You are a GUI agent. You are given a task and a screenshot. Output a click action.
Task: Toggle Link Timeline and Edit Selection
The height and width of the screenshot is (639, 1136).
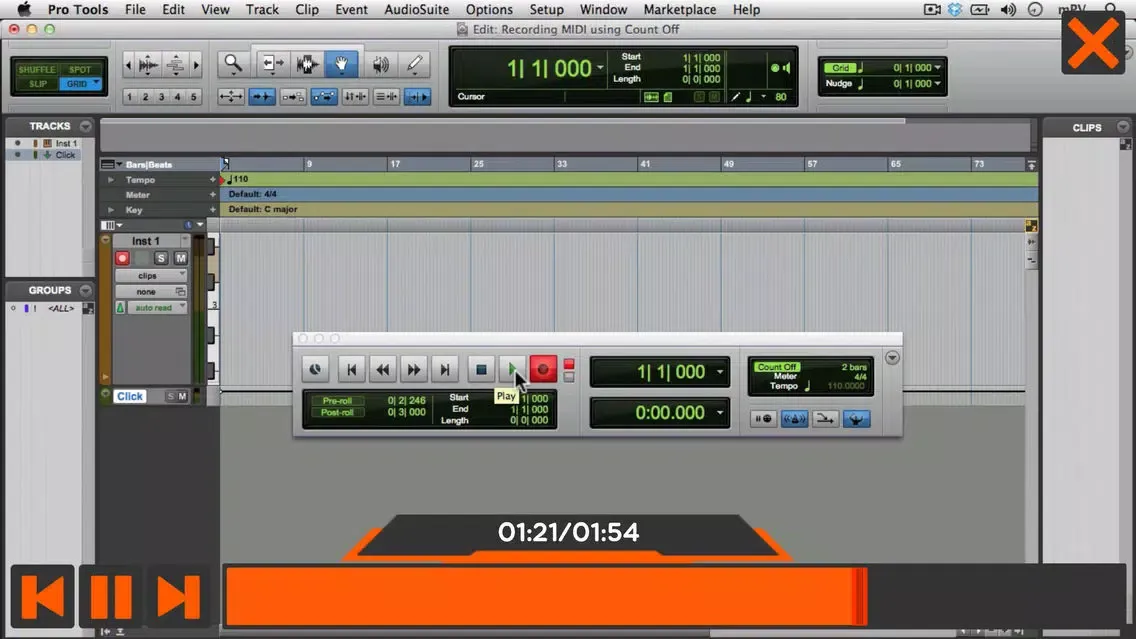tap(354, 96)
